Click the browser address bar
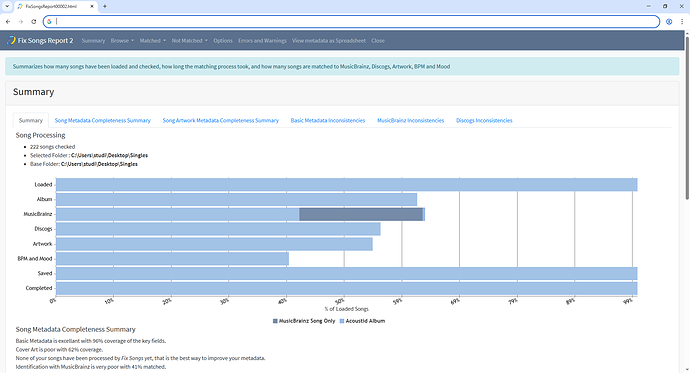The image size is (690, 373). (x=351, y=22)
